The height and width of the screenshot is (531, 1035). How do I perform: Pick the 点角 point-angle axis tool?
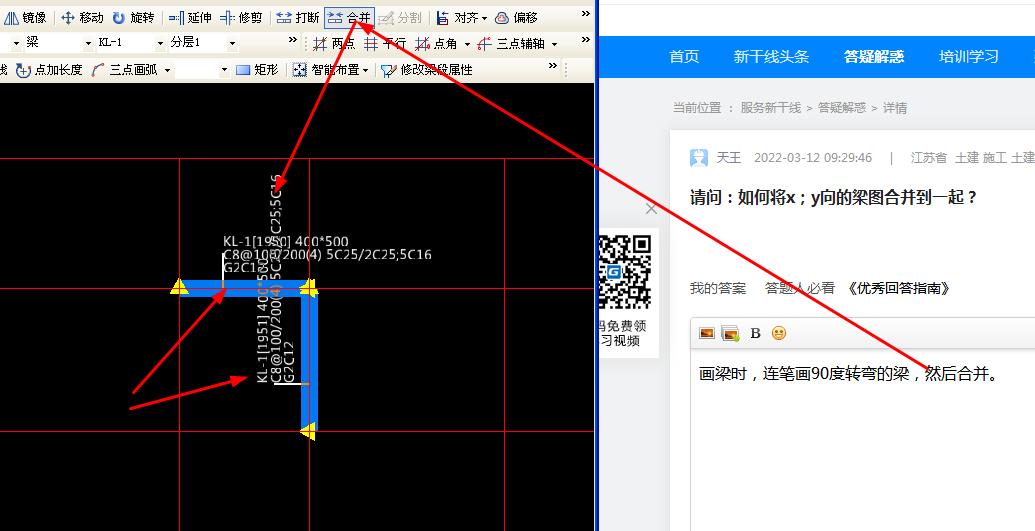(x=436, y=44)
